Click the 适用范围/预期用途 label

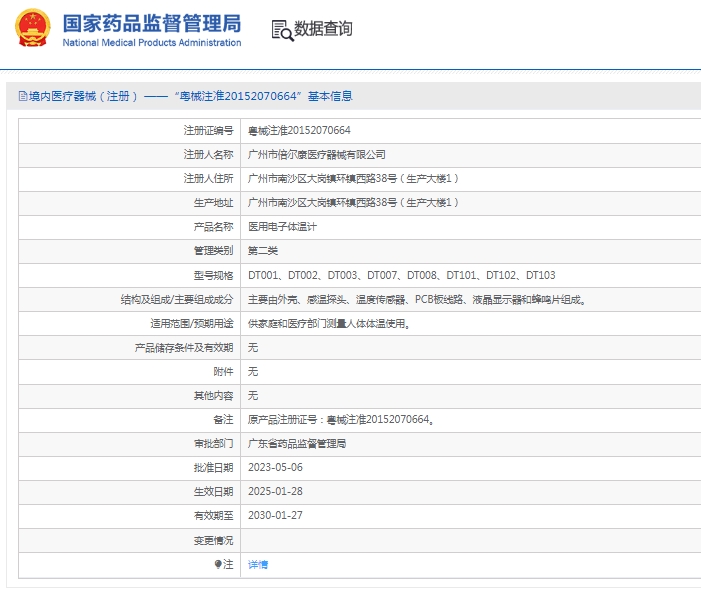click(x=191, y=323)
